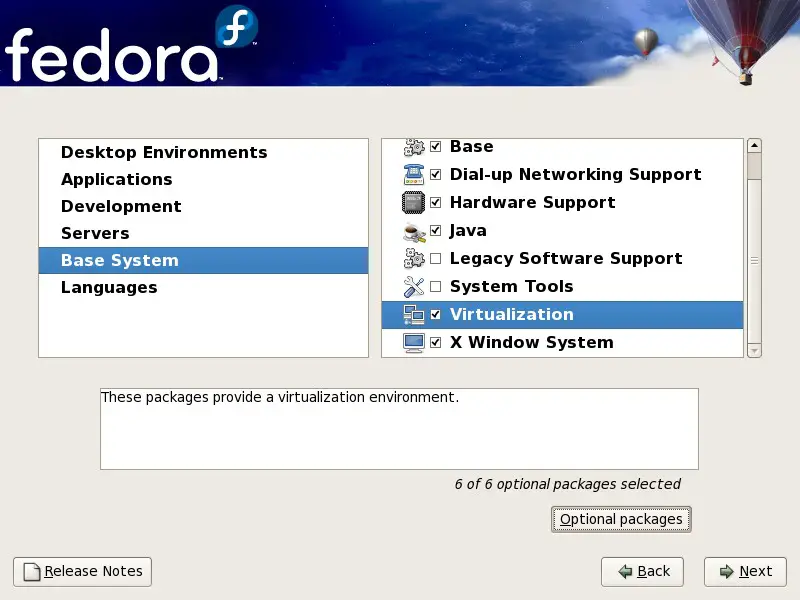Uncheck the Virtualization checkbox
This screenshot has width=800, height=600.
[436, 314]
